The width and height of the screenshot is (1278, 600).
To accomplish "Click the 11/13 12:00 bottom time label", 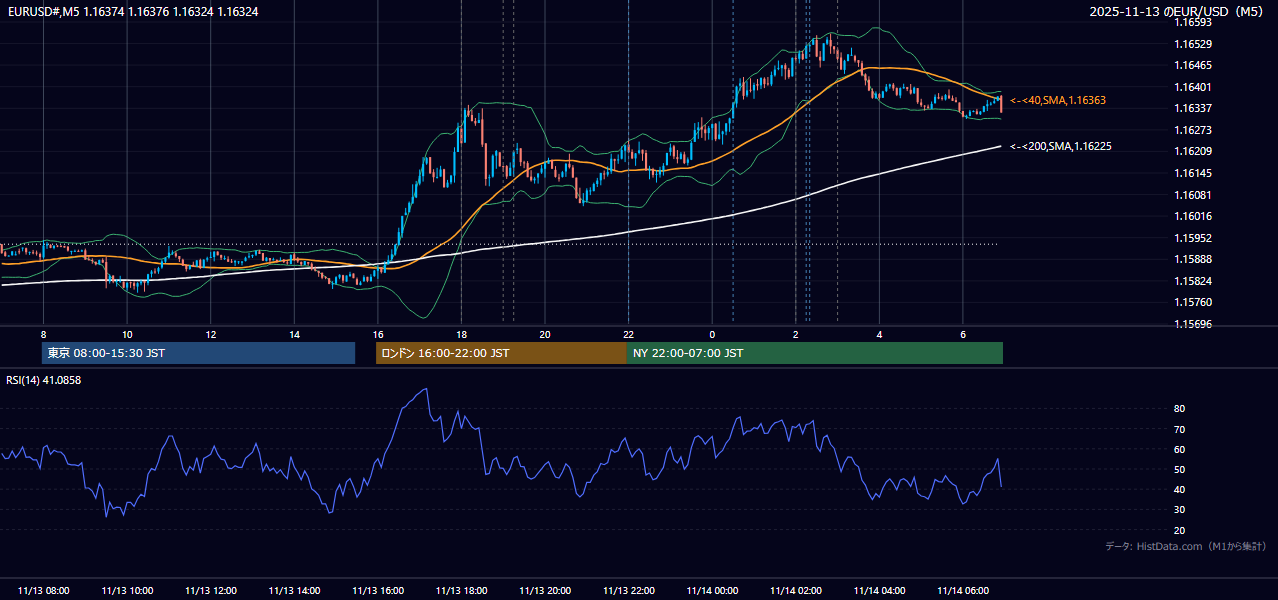I will tap(211, 591).
